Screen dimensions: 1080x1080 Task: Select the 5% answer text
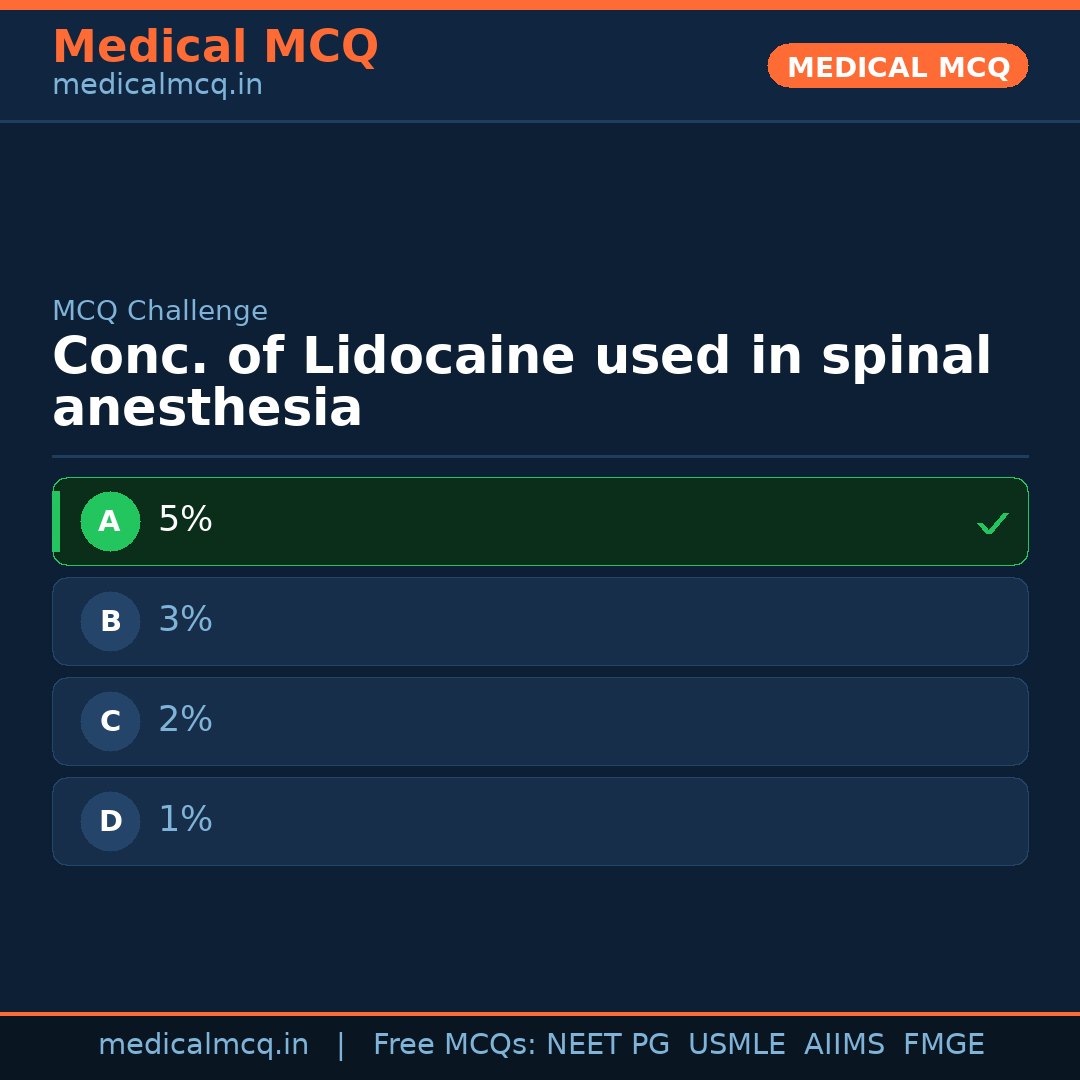point(185,520)
